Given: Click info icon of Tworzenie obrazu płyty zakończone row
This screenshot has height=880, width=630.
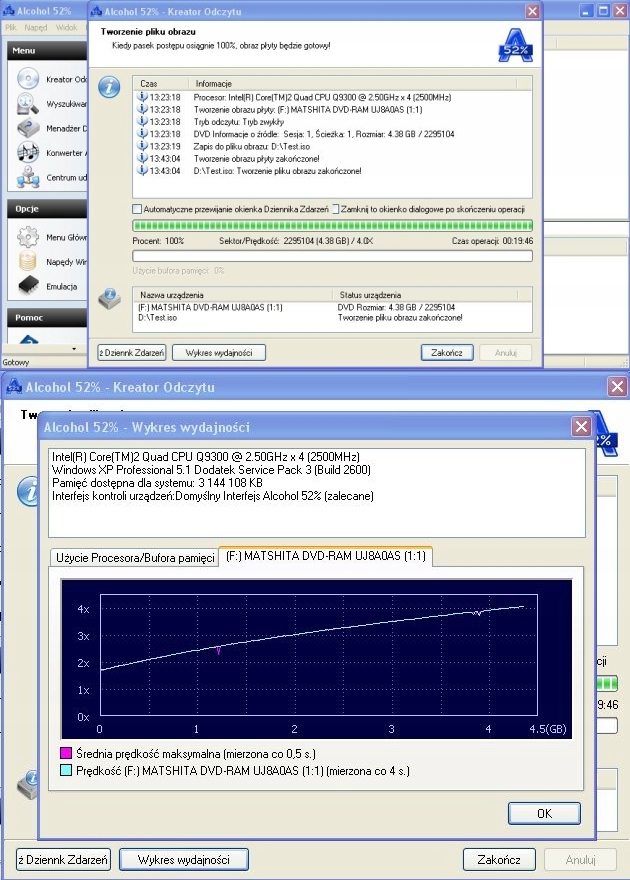Looking at the screenshot, I should [x=142, y=158].
